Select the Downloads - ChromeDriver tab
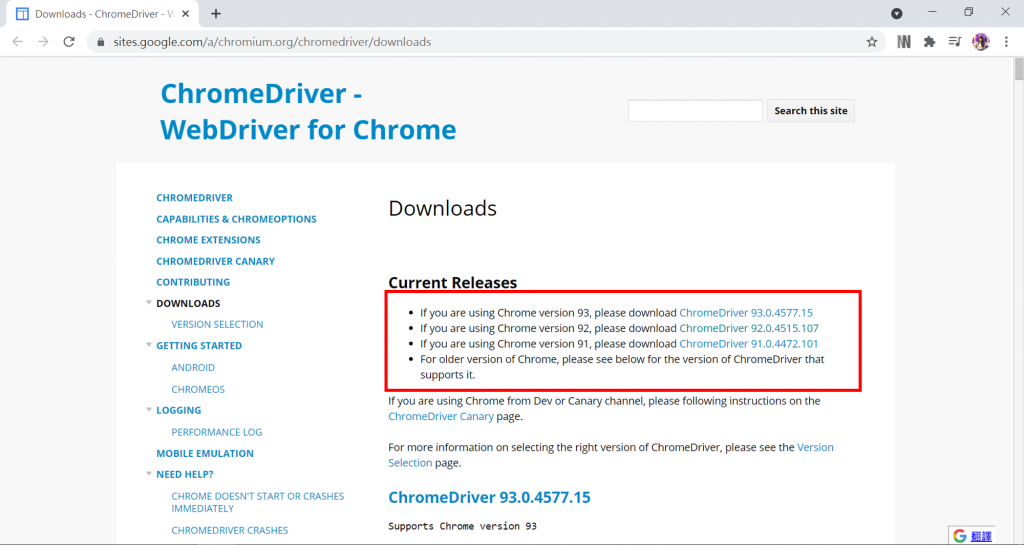 103,14
